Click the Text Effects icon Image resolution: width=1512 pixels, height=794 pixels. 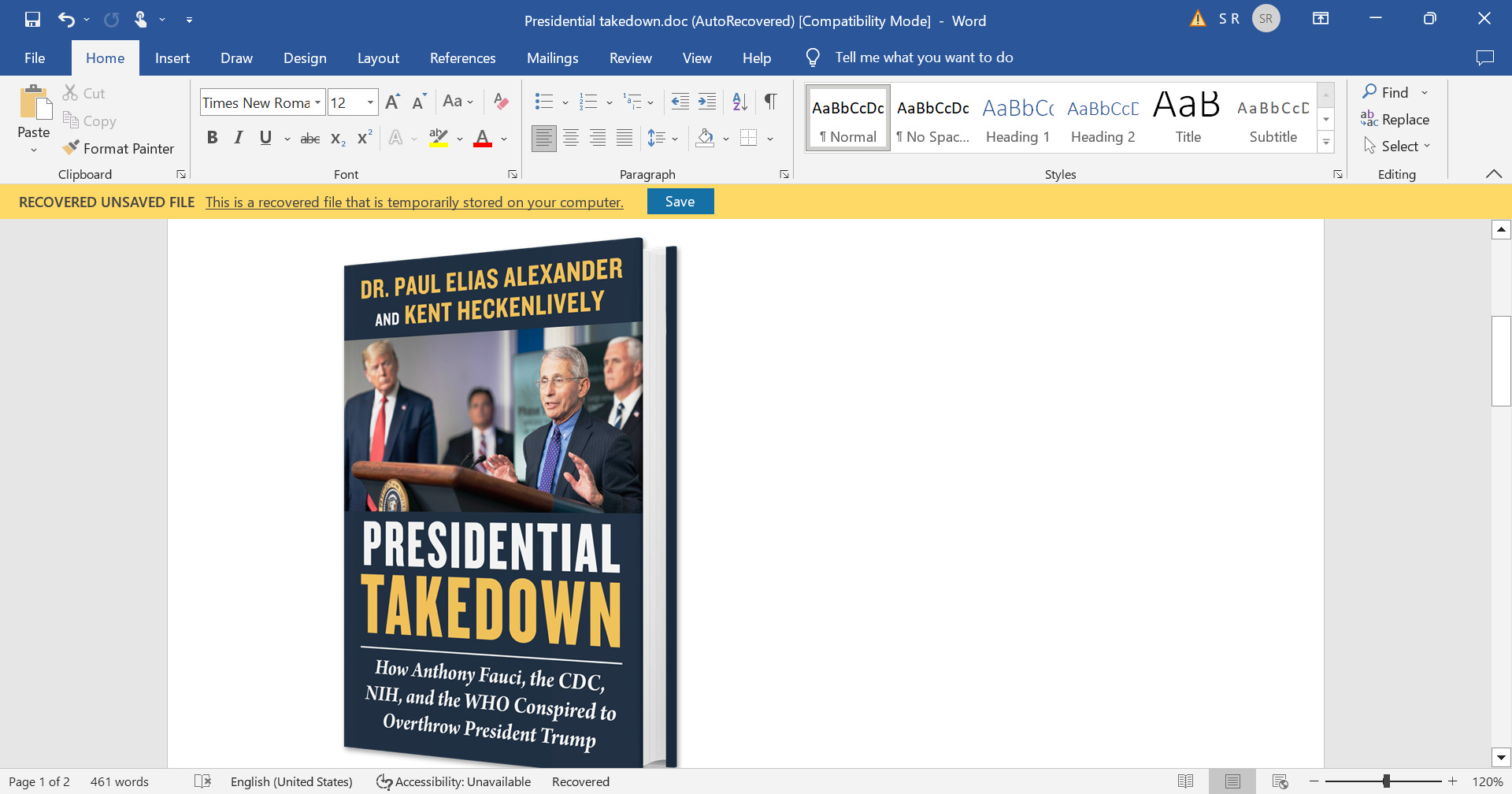point(396,139)
